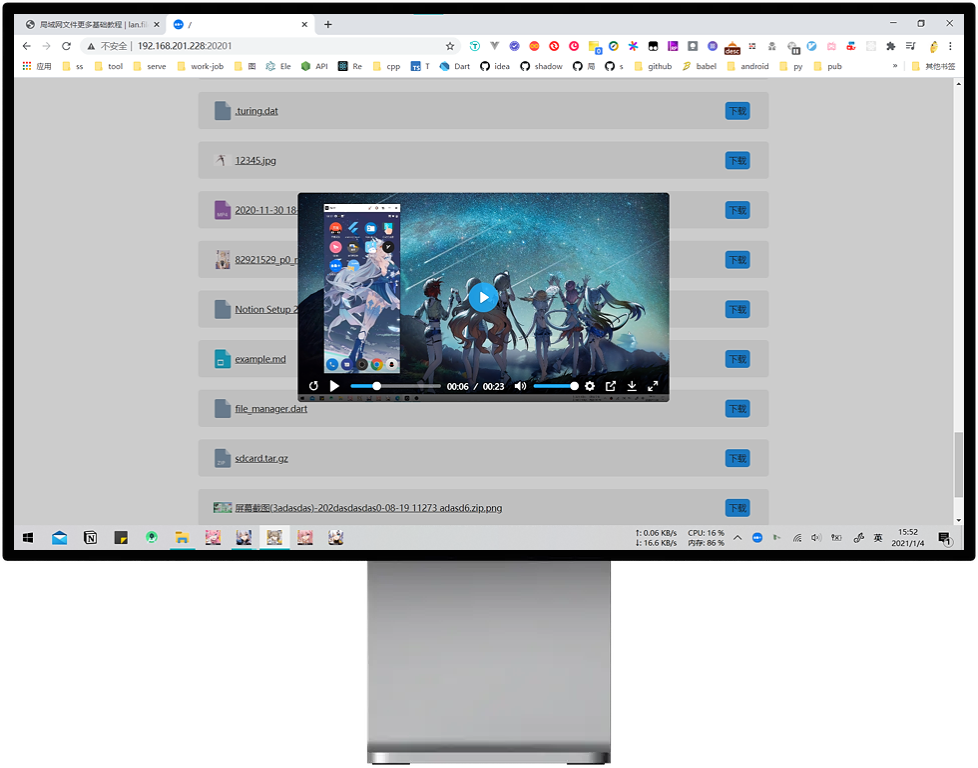Screen dimensions: 978x768
Task: Download the example.md file
Action: click(737, 359)
